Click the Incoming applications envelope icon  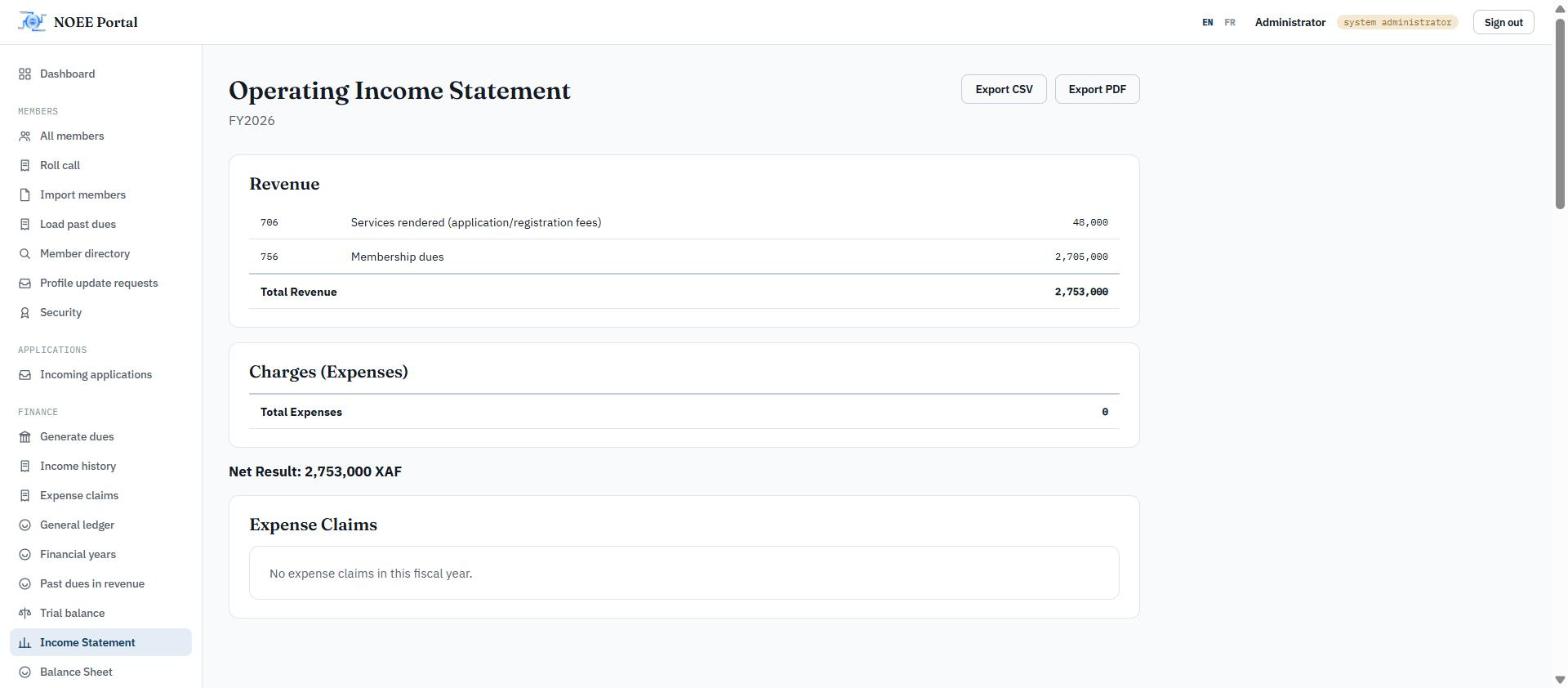point(25,375)
